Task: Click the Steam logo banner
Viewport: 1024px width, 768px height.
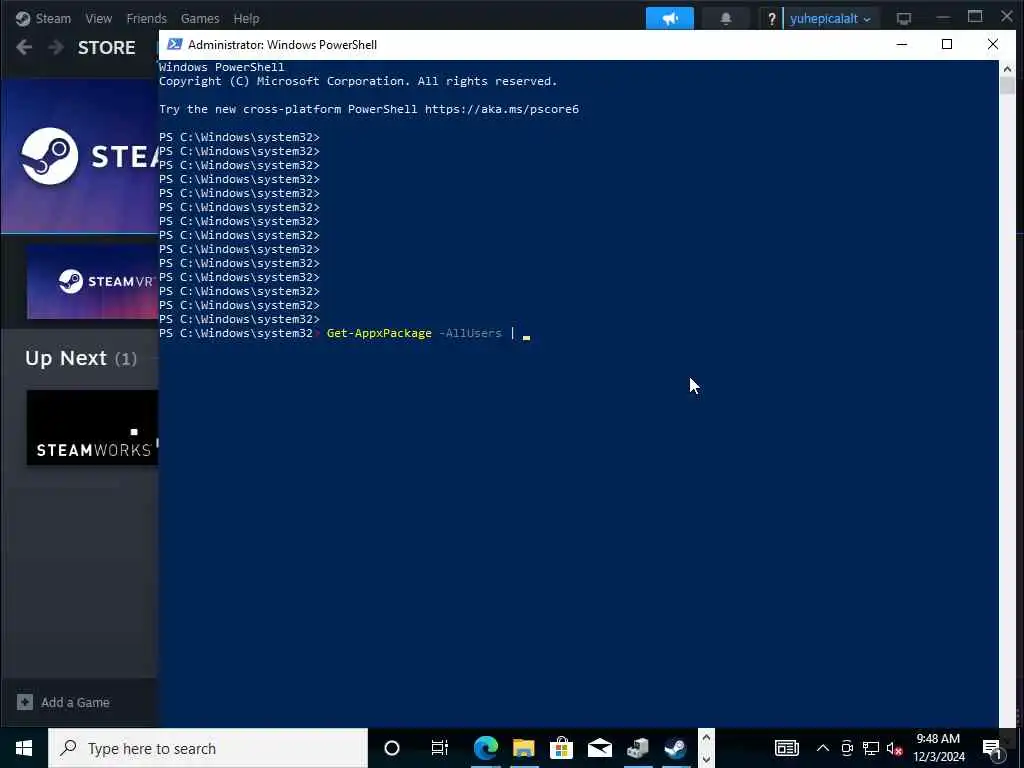Action: click(x=80, y=155)
